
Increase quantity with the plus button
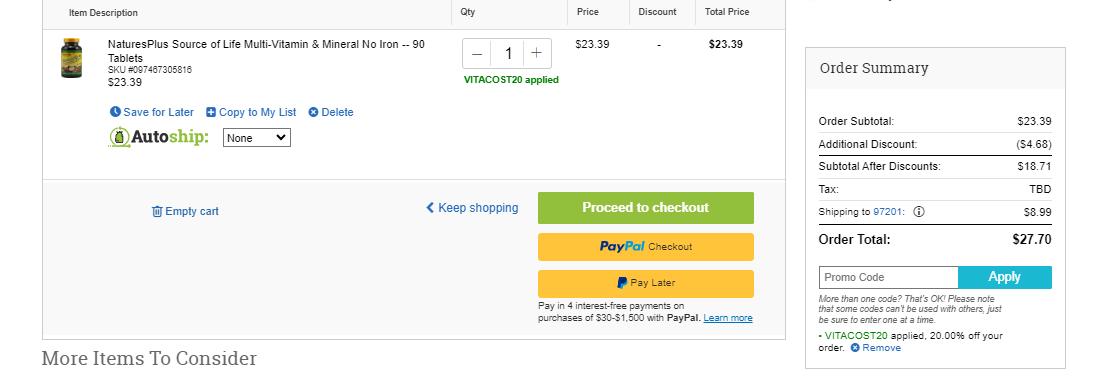tap(537, 53)
